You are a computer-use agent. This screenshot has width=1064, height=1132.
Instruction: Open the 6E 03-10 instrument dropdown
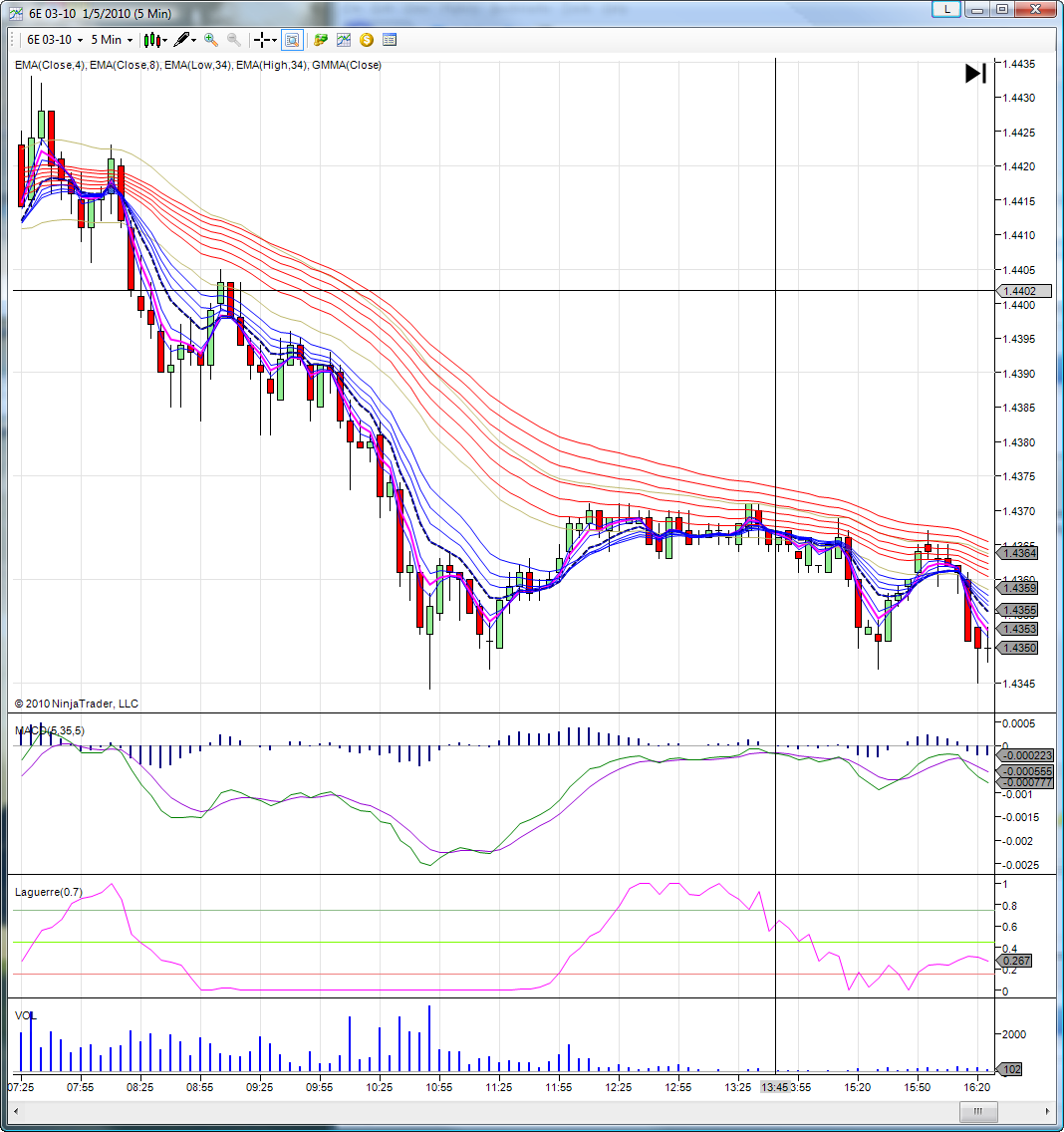pos(55,40)
